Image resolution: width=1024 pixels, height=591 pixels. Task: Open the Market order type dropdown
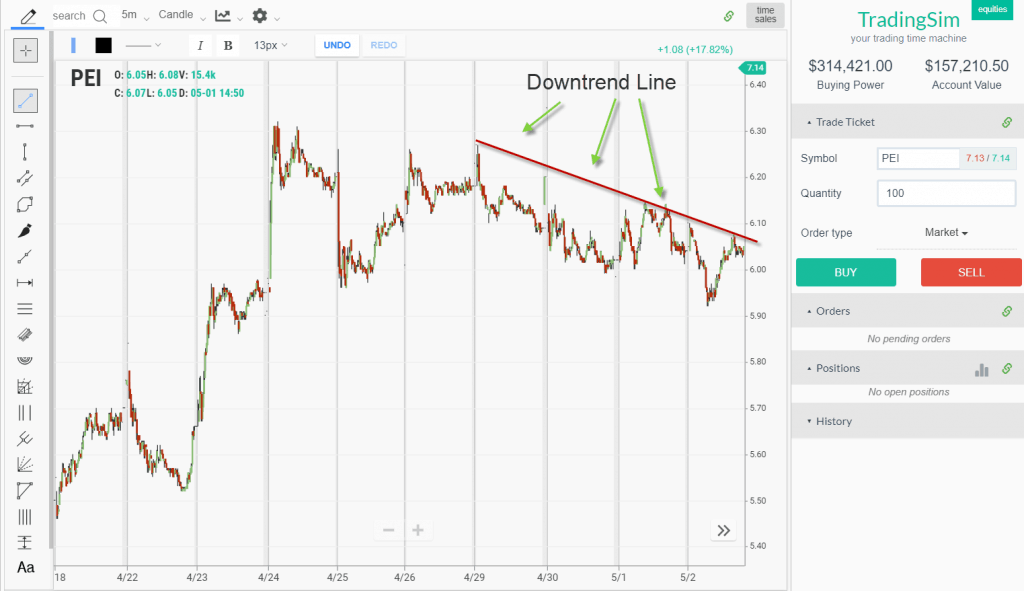944,232
